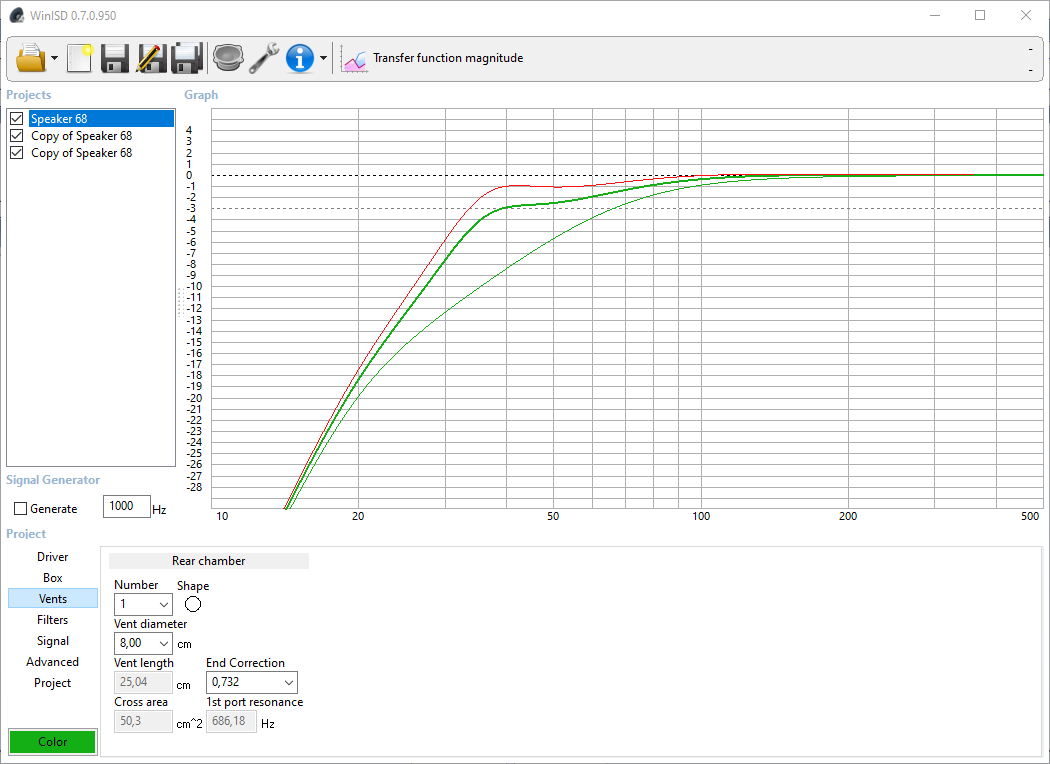
Task: Click Save As floppy with pencil icon
Action: point(151,58)
